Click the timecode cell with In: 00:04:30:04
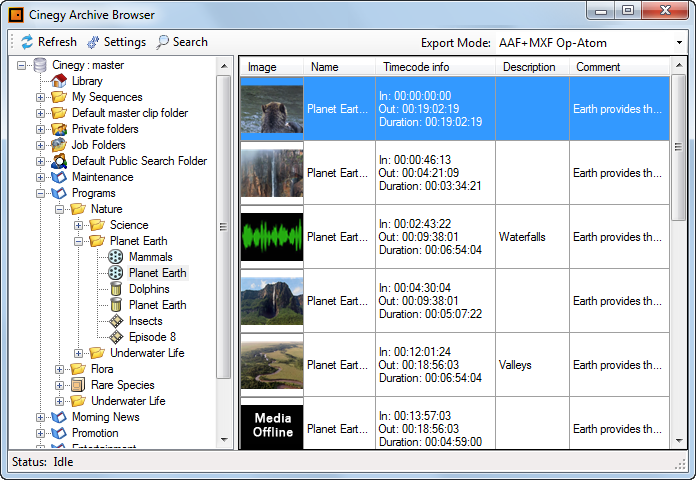696x480 pixels. pyautogui.click(x=435, y=301)
